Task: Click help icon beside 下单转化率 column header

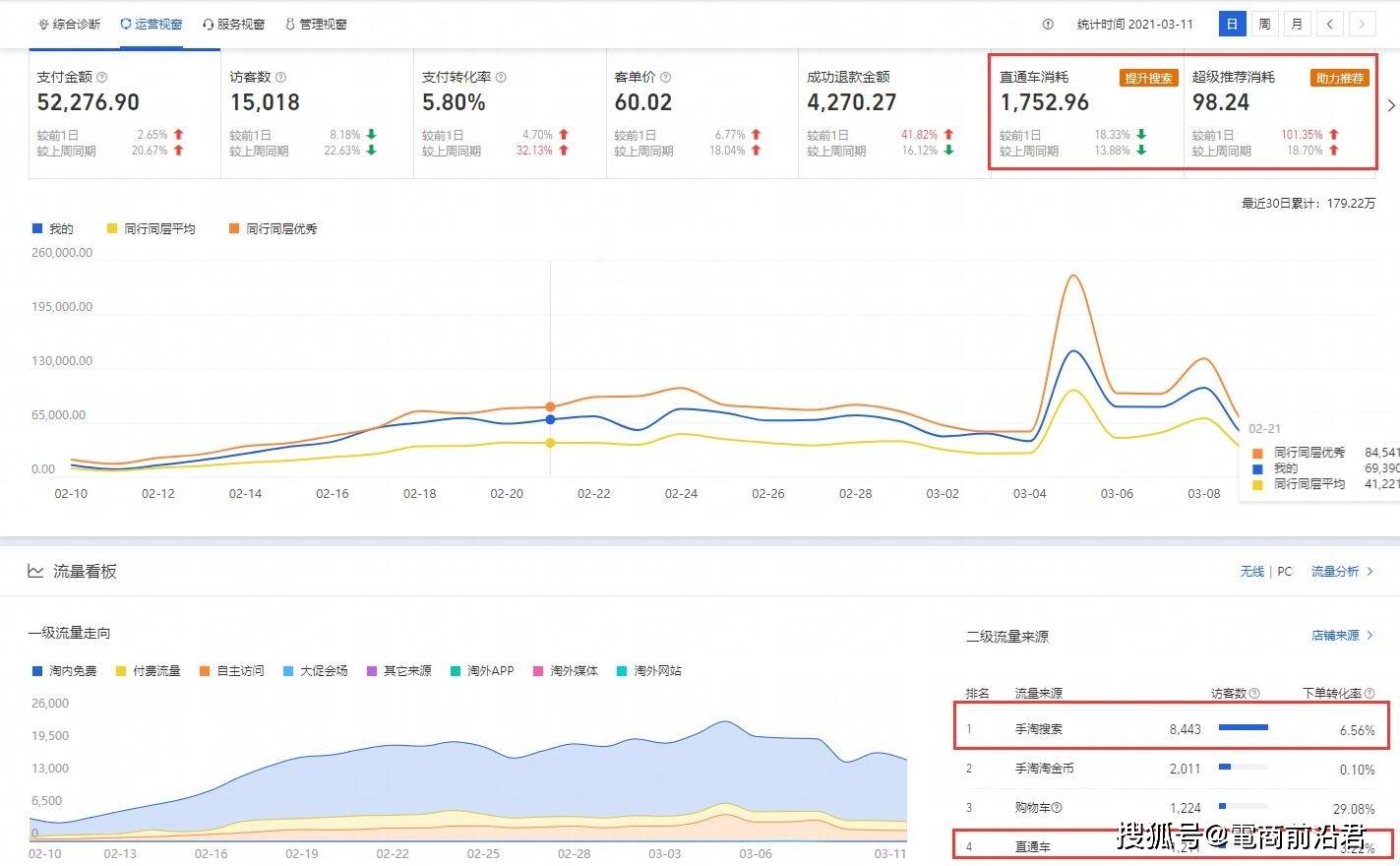Action: tap(1370, 694)
